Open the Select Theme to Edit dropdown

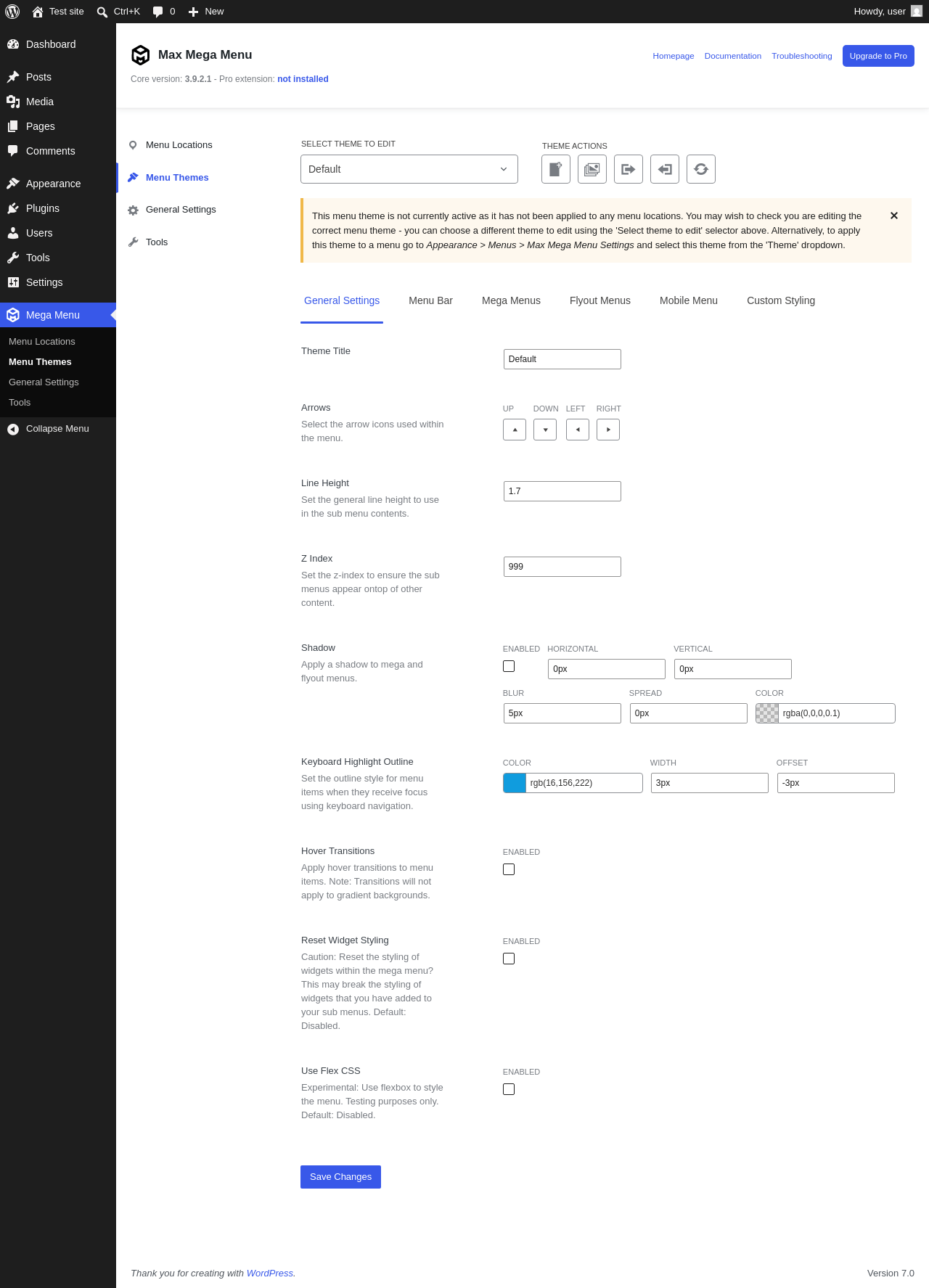409,169
